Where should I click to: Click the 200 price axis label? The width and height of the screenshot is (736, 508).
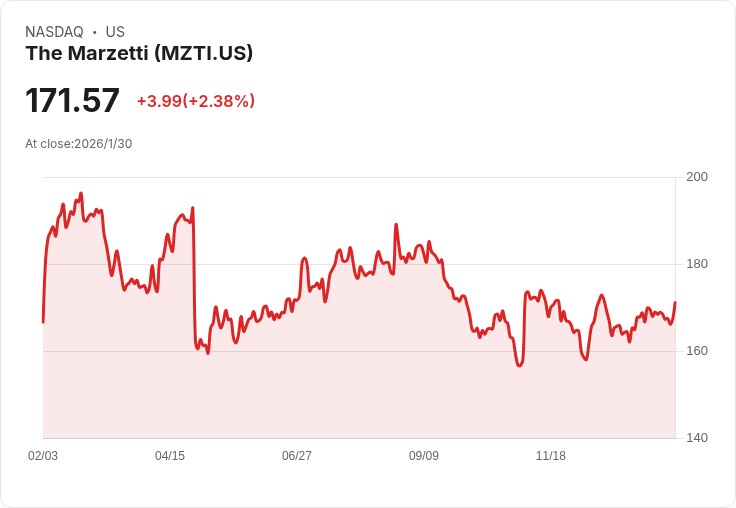697,177
